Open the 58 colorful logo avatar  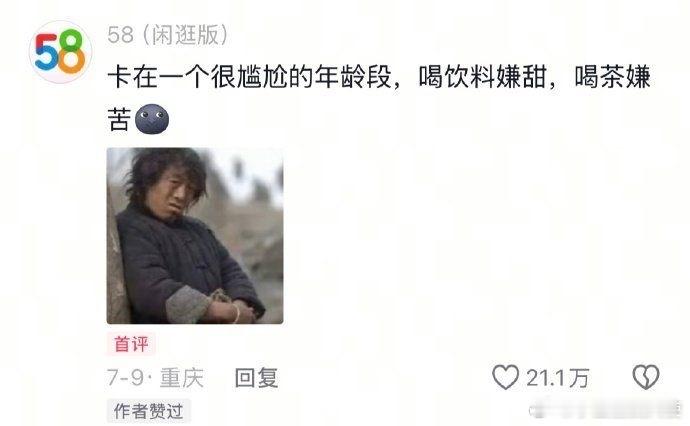click(60, 52)
